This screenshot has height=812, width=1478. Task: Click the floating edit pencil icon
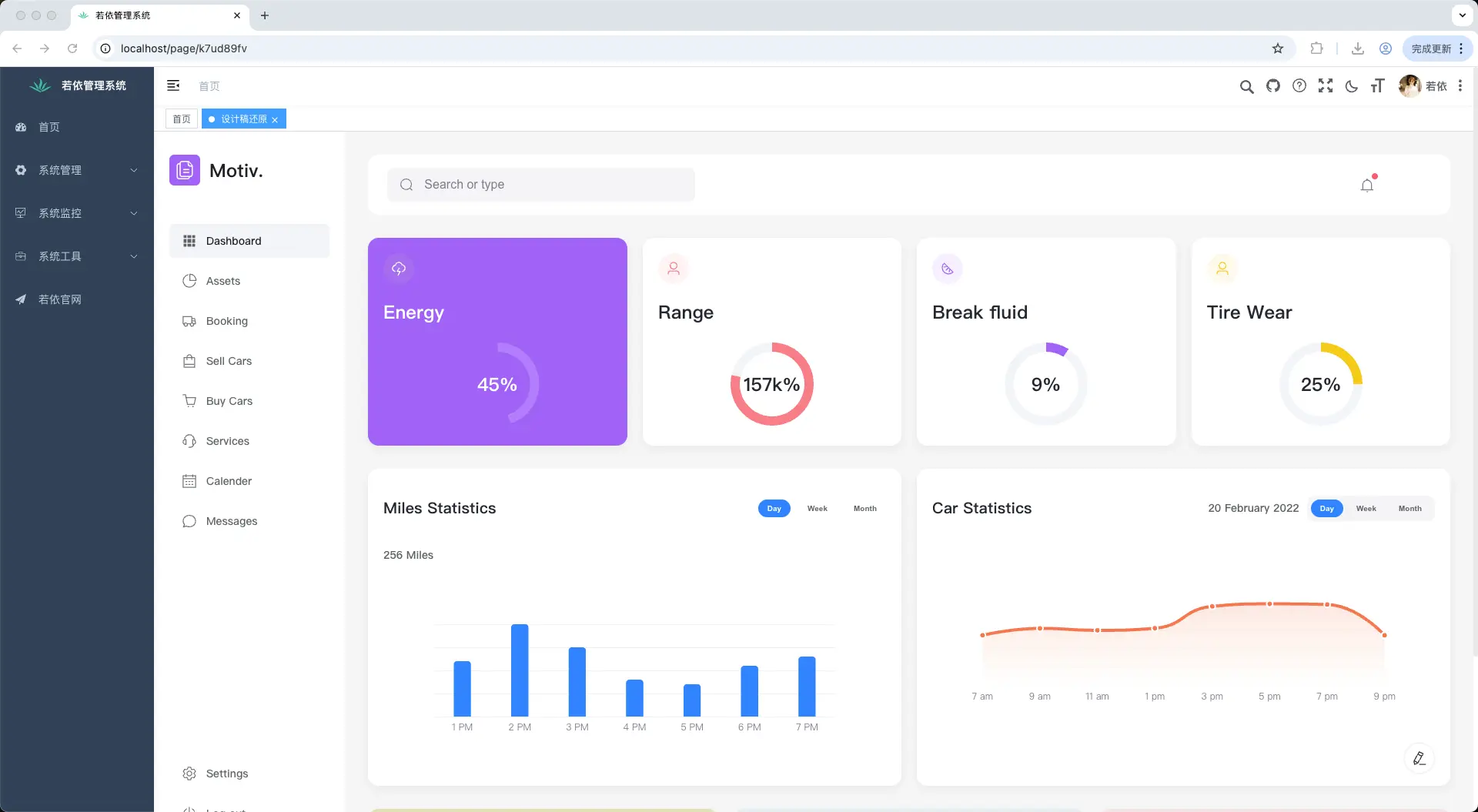click(x=1419, y=758)
